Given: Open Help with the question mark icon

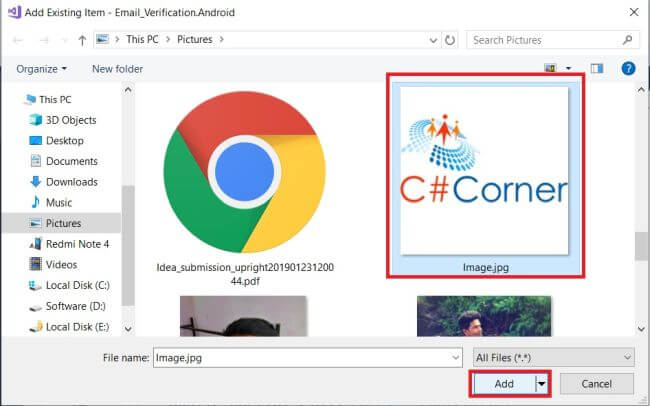Looking at the screenshot, I should (x=628, y=68).
